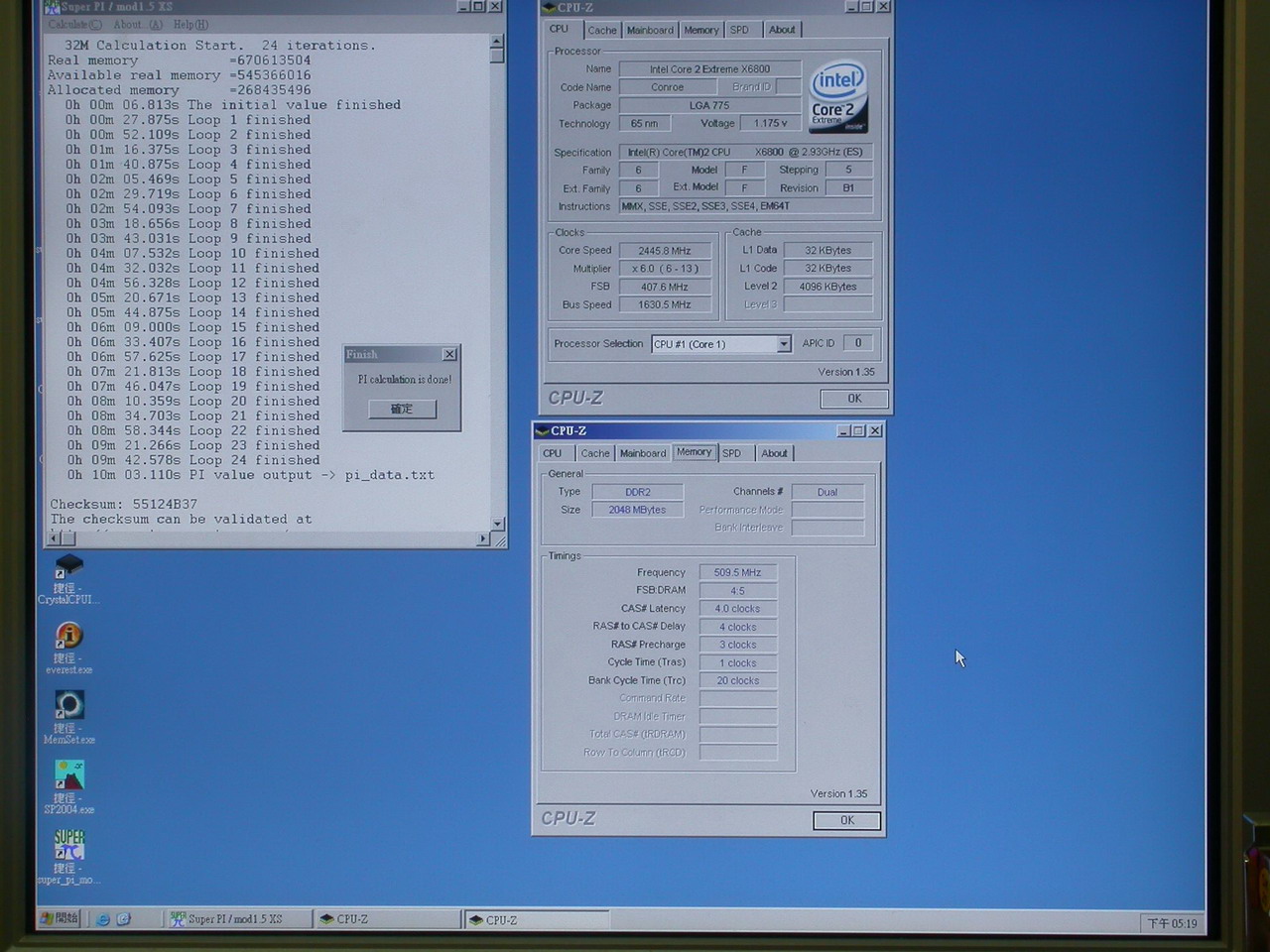
Task: Open the Help menu in Super PI
Action: point(190,24)
